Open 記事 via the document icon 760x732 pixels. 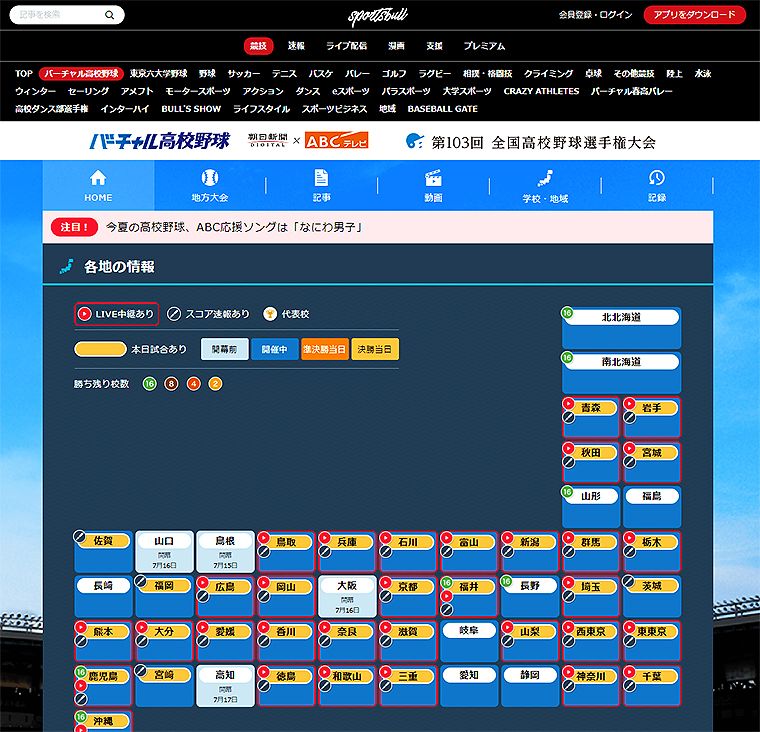321,178
